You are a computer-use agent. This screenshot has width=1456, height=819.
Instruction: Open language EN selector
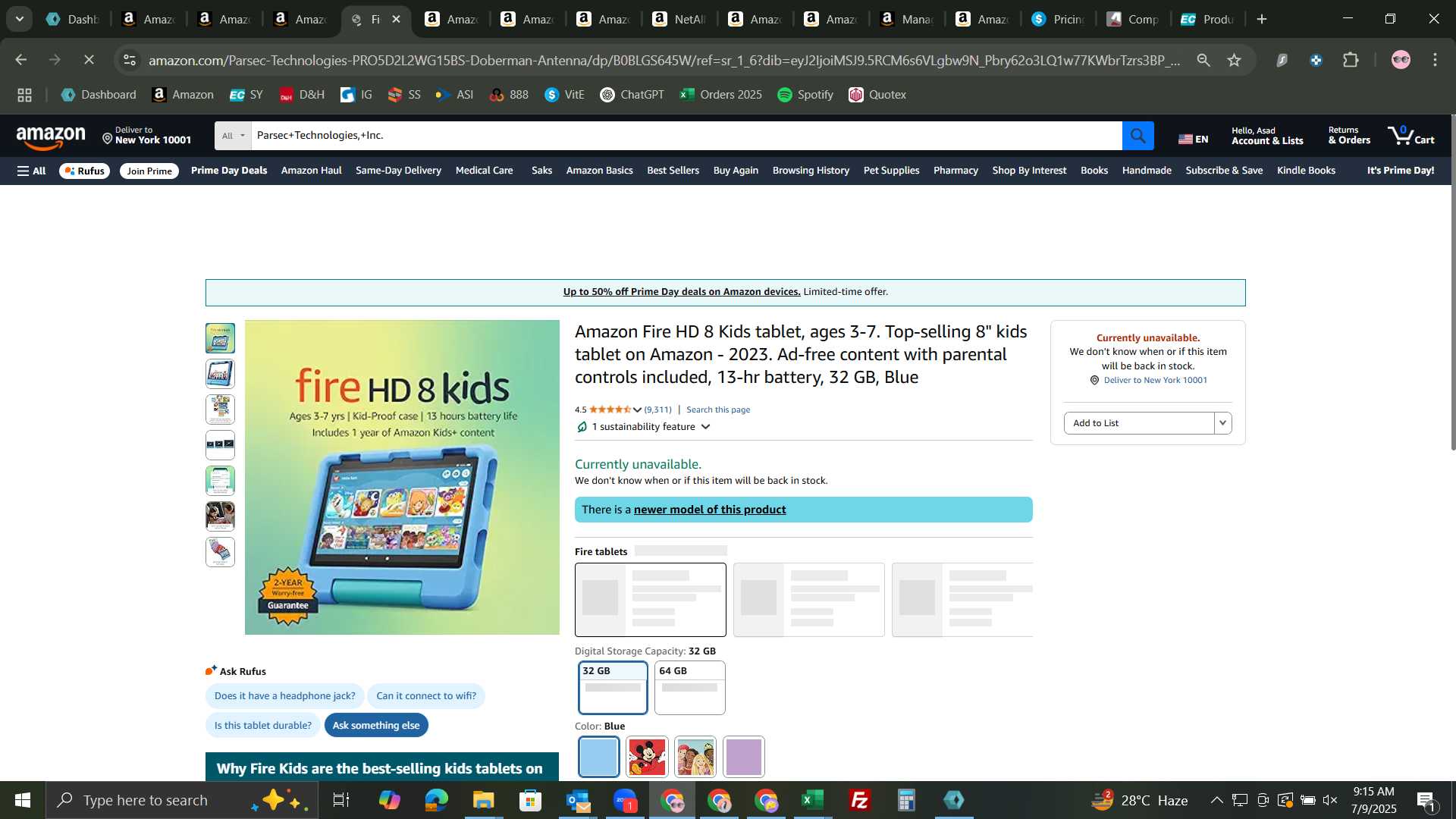coord(1194,139)
